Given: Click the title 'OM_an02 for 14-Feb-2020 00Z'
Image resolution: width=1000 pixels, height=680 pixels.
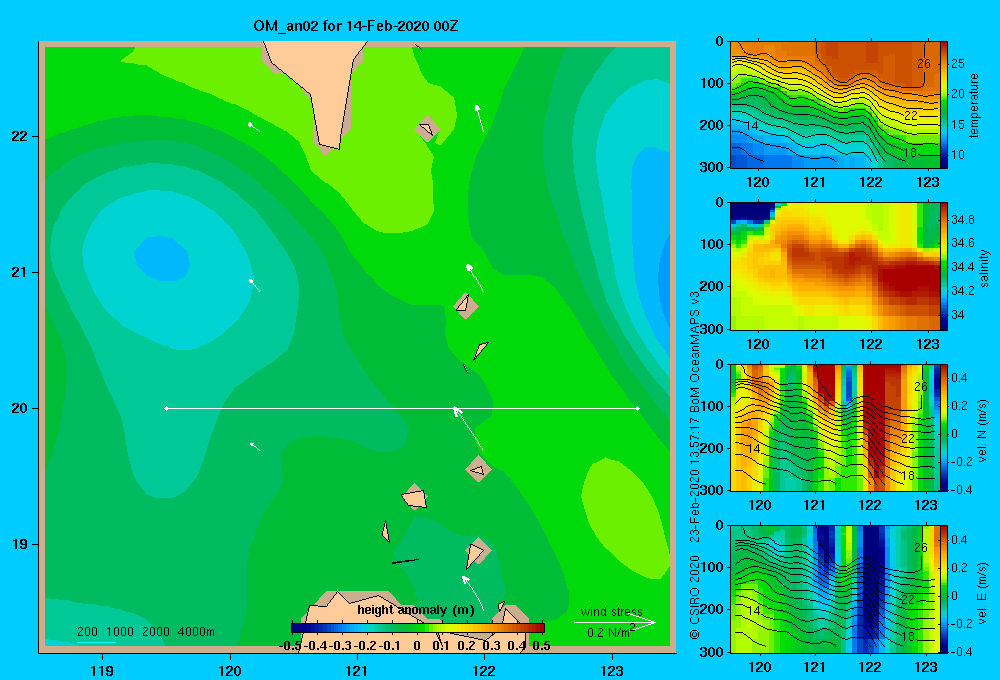Looking at the screenshot, I should (x=356, y=26).
